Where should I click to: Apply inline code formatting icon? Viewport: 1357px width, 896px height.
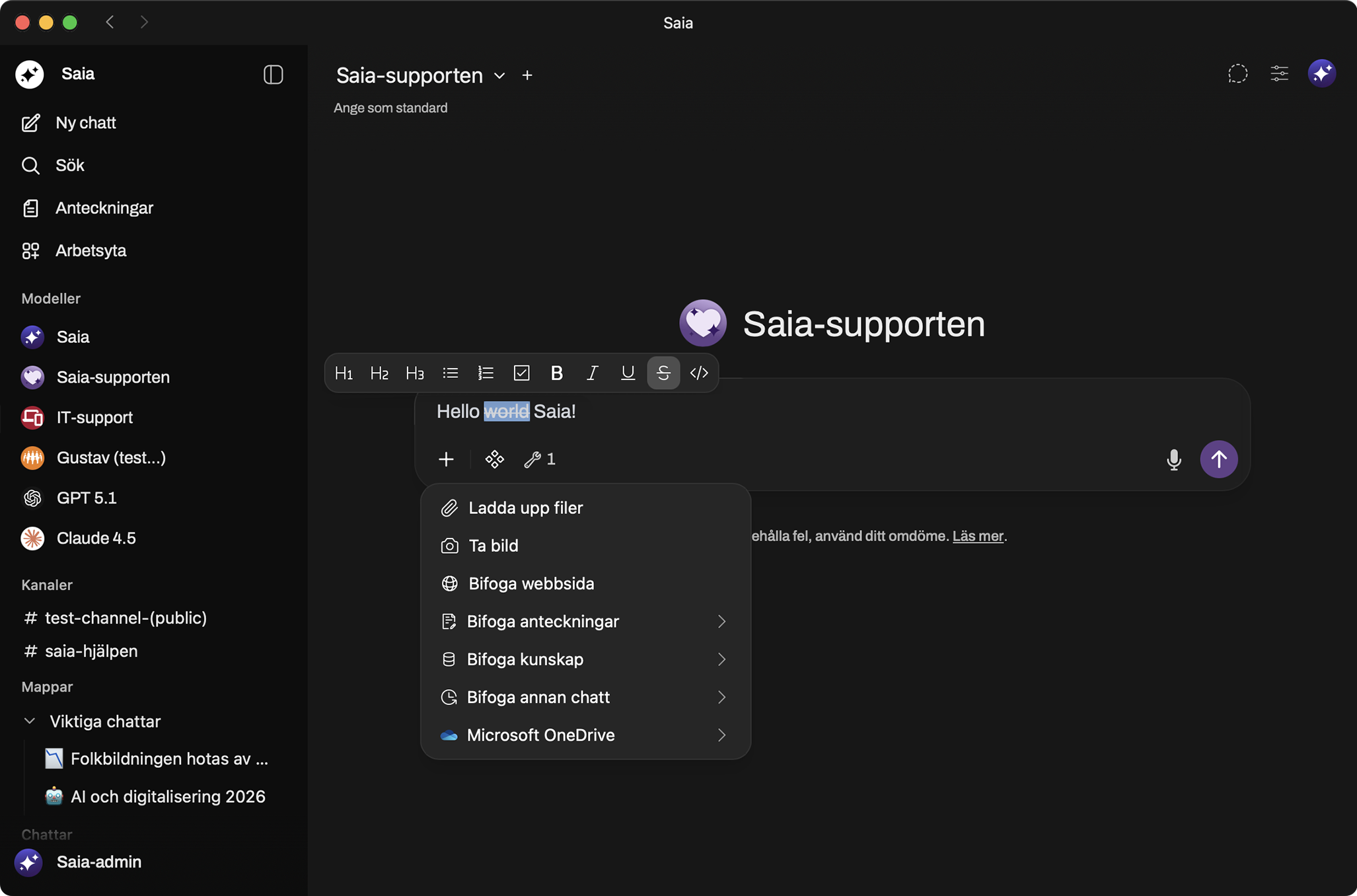coord(698,373)
